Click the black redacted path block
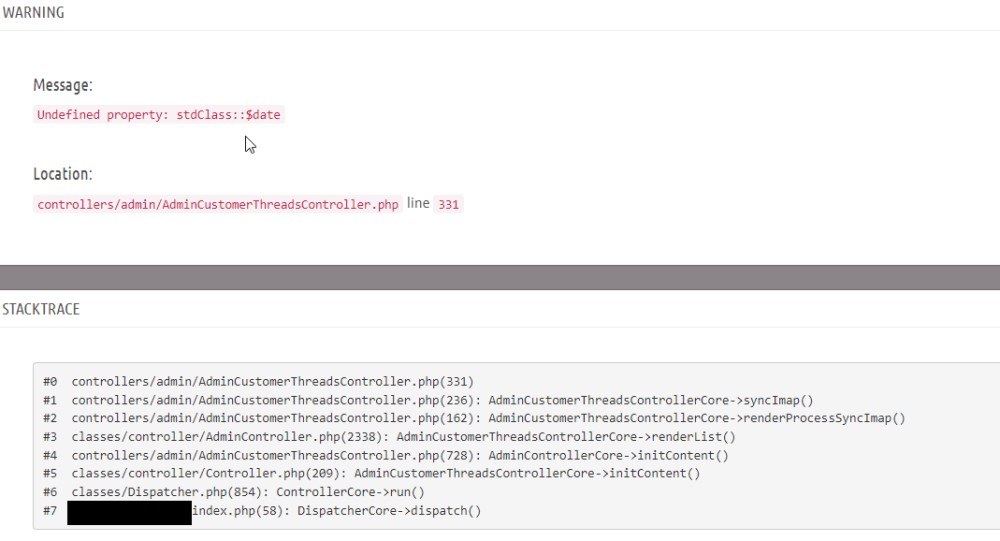Image resolution: width=1000 pixels, height=541 pixels. point(129,513)
